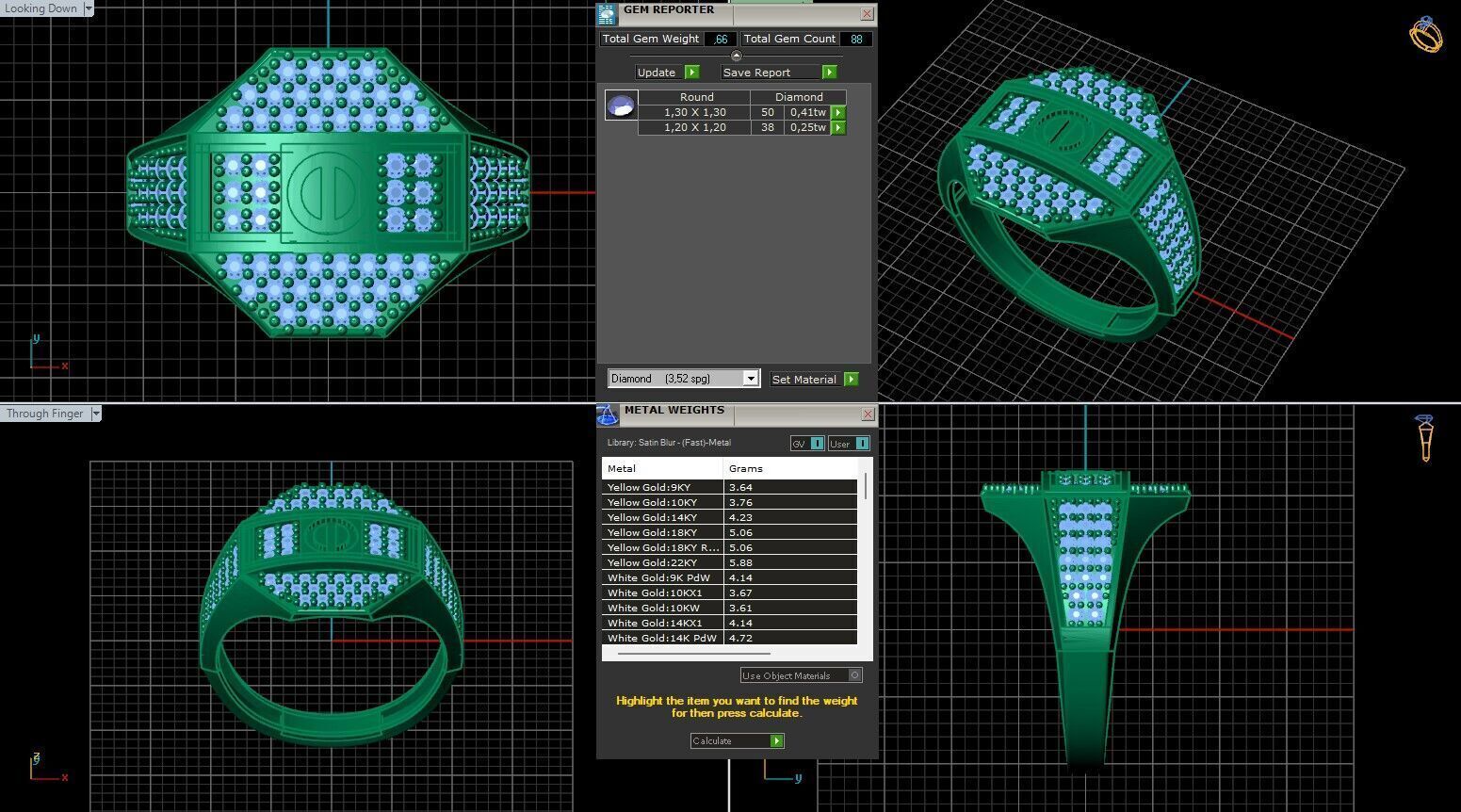
Task: Click the ring-on-stick icon in side viewport
Action: (x=1424, y=438)
